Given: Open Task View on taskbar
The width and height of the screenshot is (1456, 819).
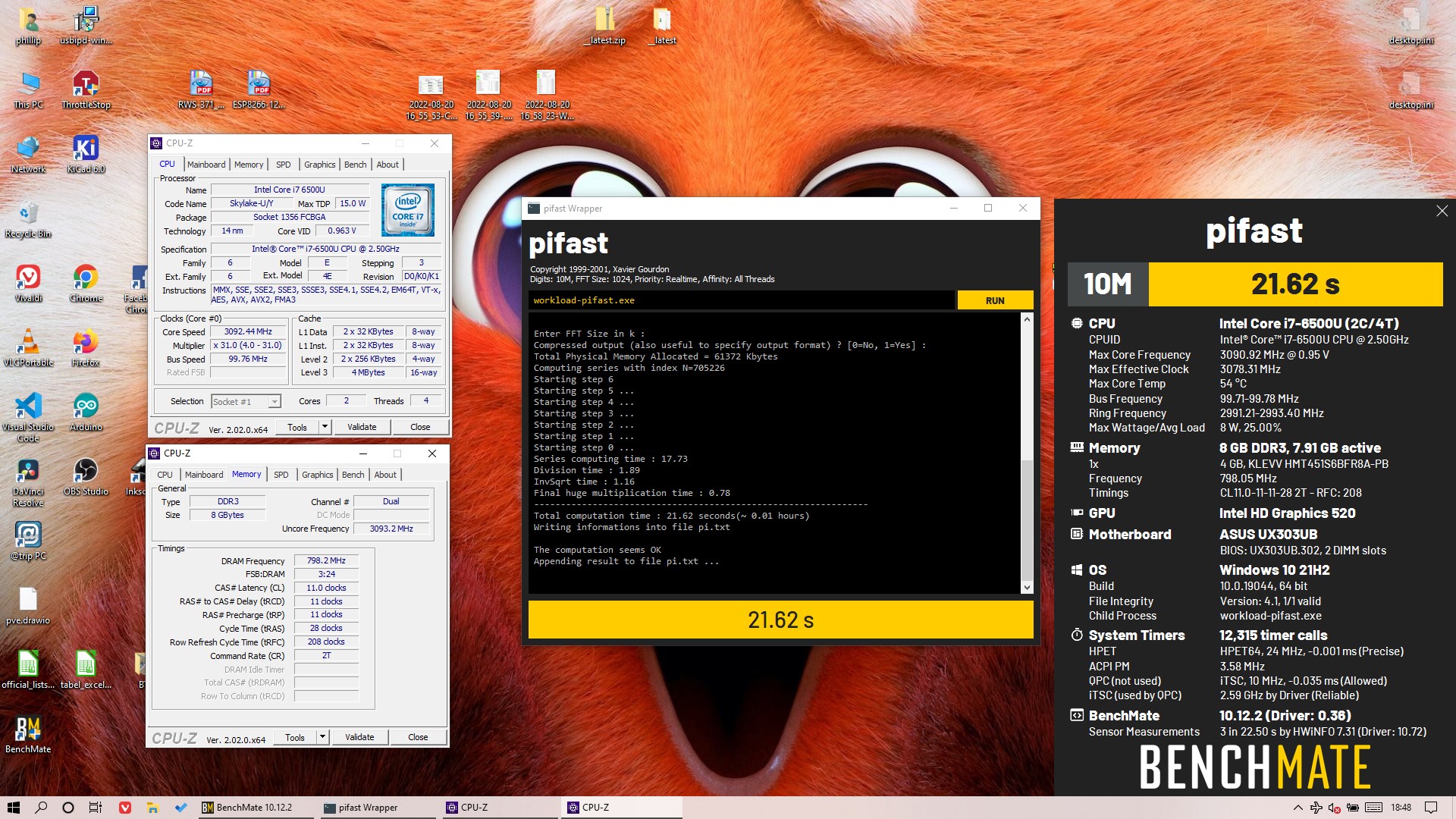Looking at the screenshot, I should pos(96,807).
